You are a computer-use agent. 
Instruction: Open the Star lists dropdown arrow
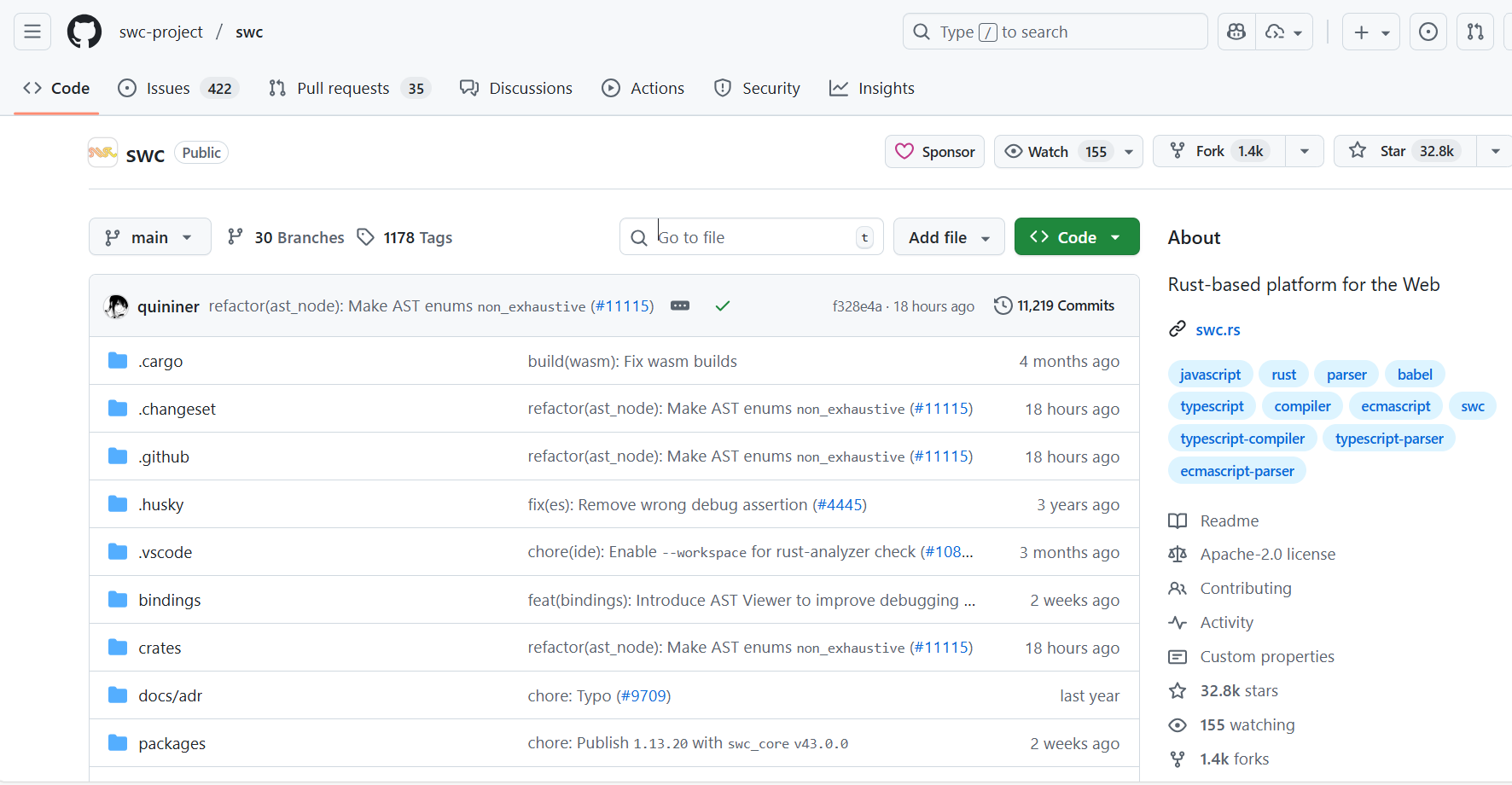[x=1495, y=151]
